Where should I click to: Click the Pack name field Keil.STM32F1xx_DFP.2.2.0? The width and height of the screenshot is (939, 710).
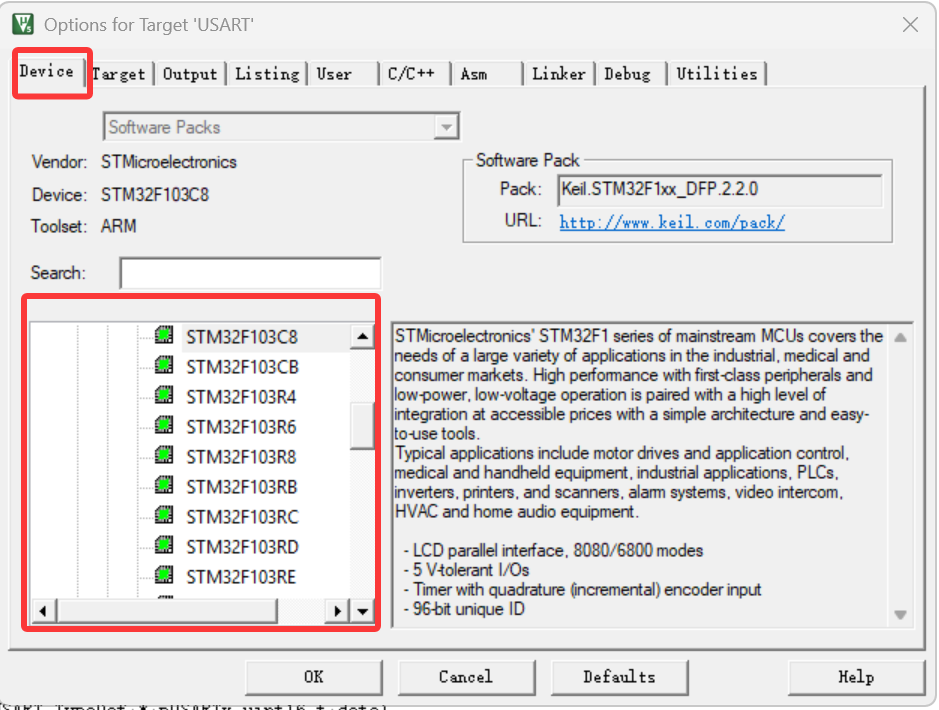pyautogui.click(x=720, y=190)
